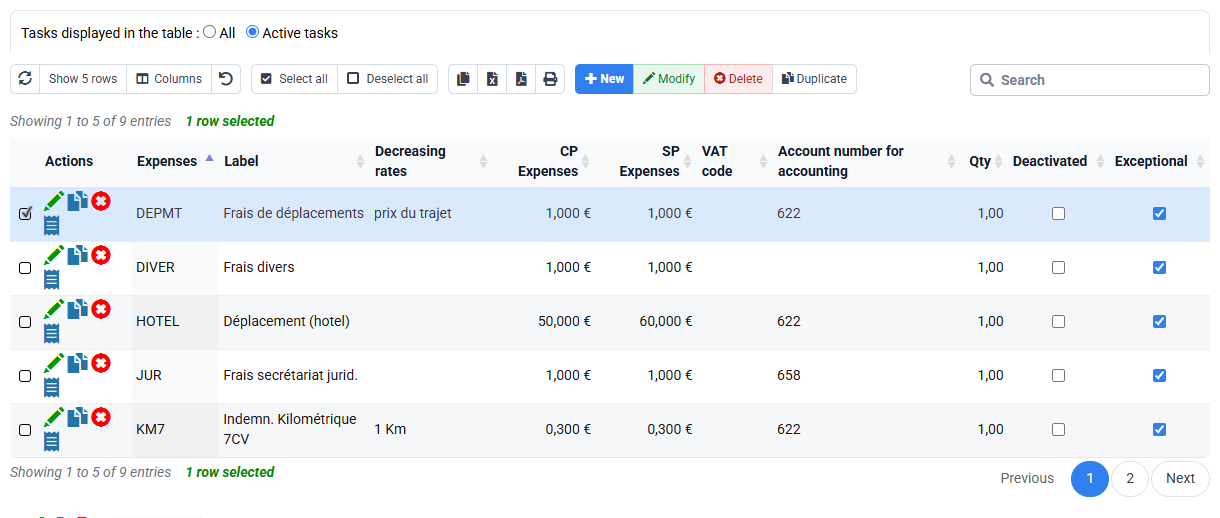Image resolution: width=1220 pixels, height=518 pixels.
Task: Click the blue New button
Action: pyautogui.click(x=604, y=79)
